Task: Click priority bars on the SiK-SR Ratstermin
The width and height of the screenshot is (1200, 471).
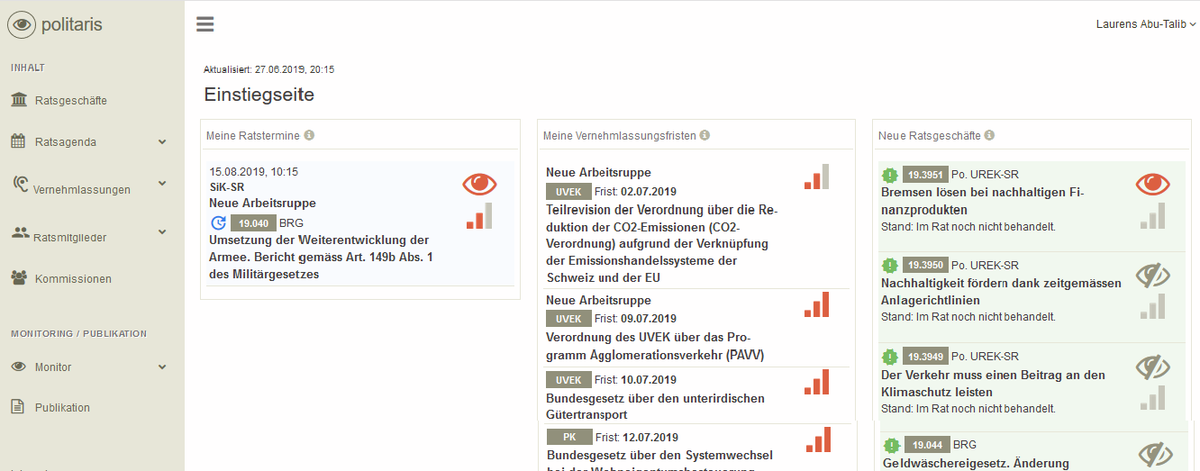Action: tap(480, 216)
